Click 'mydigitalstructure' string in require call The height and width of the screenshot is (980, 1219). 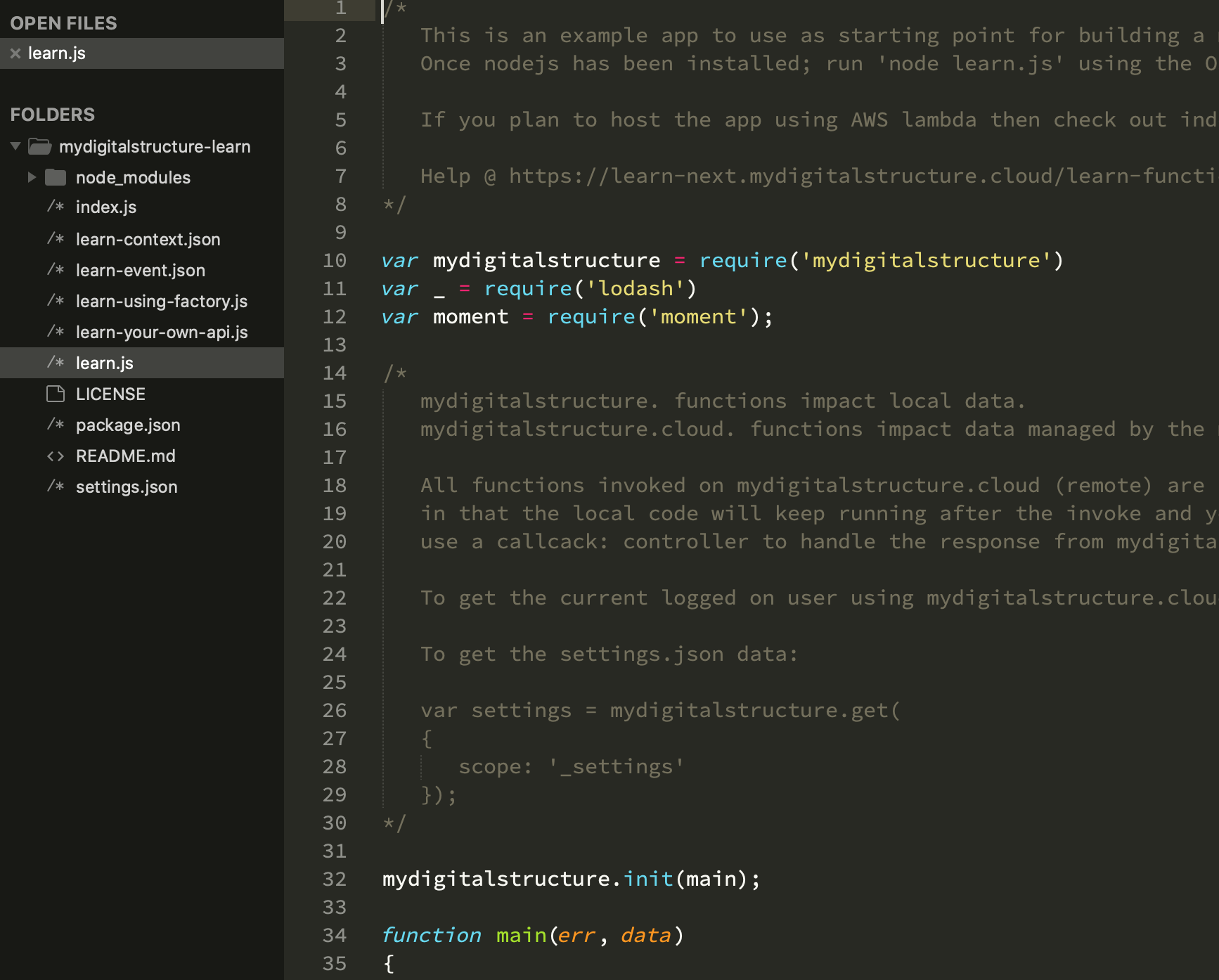click(927, 261)
